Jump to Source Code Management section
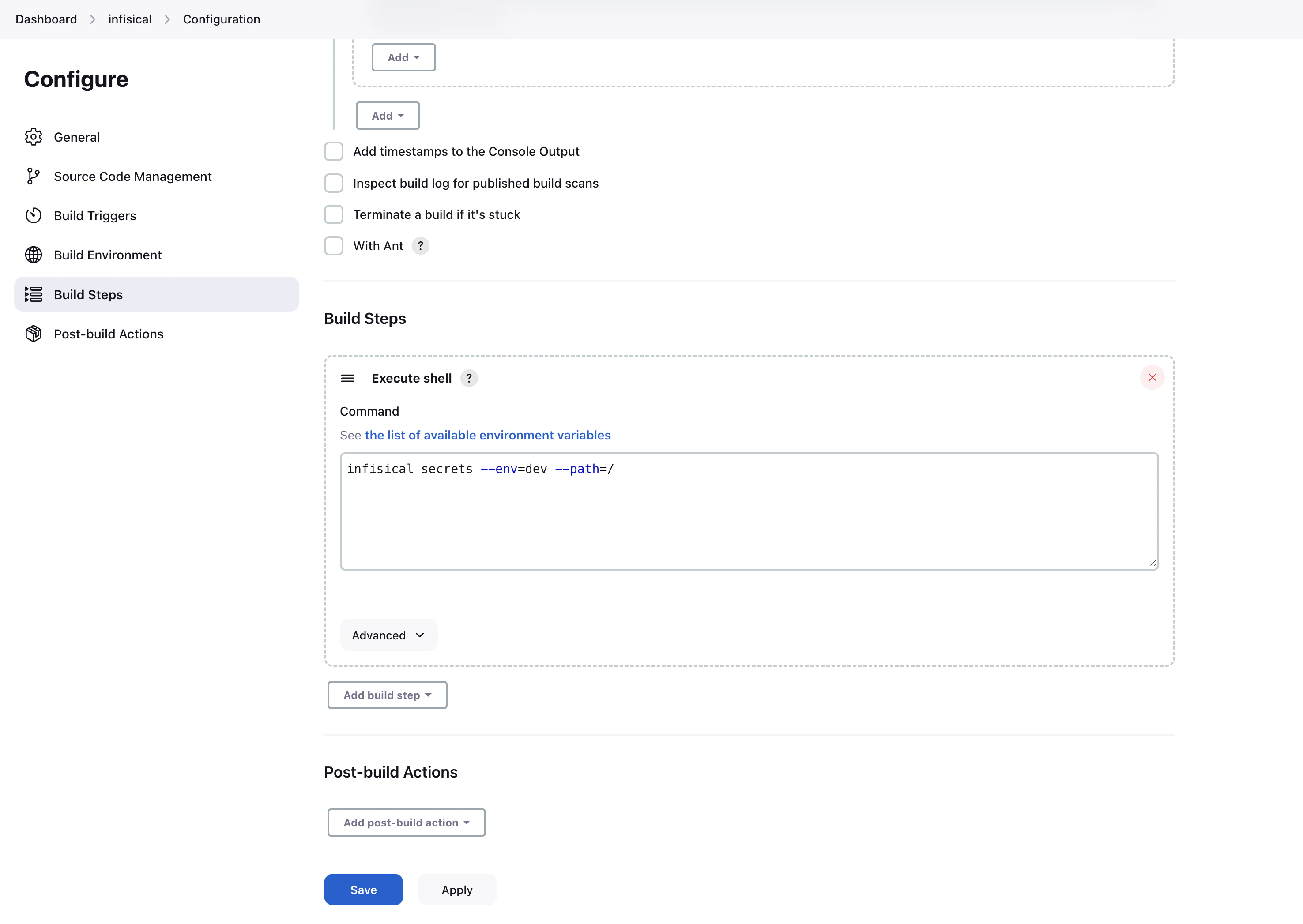Screen dimensions: 1303x924 [x=156, y=177]
